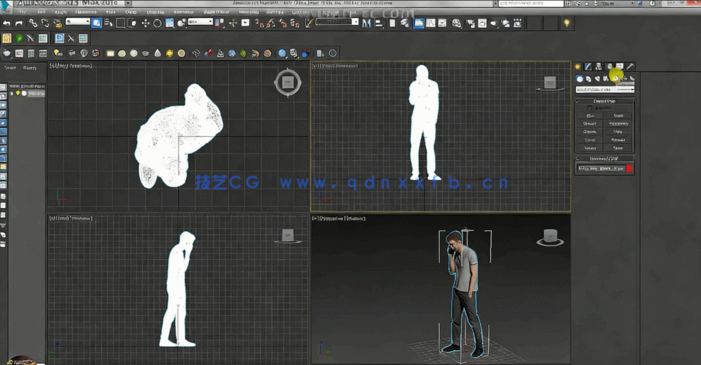Select the Systems category in Create panel

click(x=632, y=79)
